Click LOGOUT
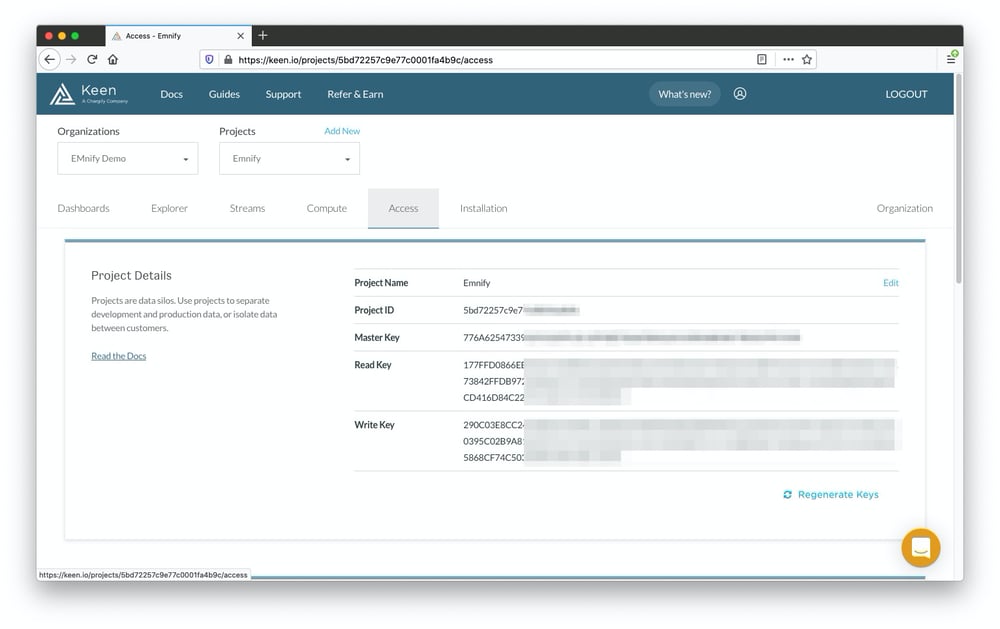Viewport: 1000px width, 629px height. [906, 94]
